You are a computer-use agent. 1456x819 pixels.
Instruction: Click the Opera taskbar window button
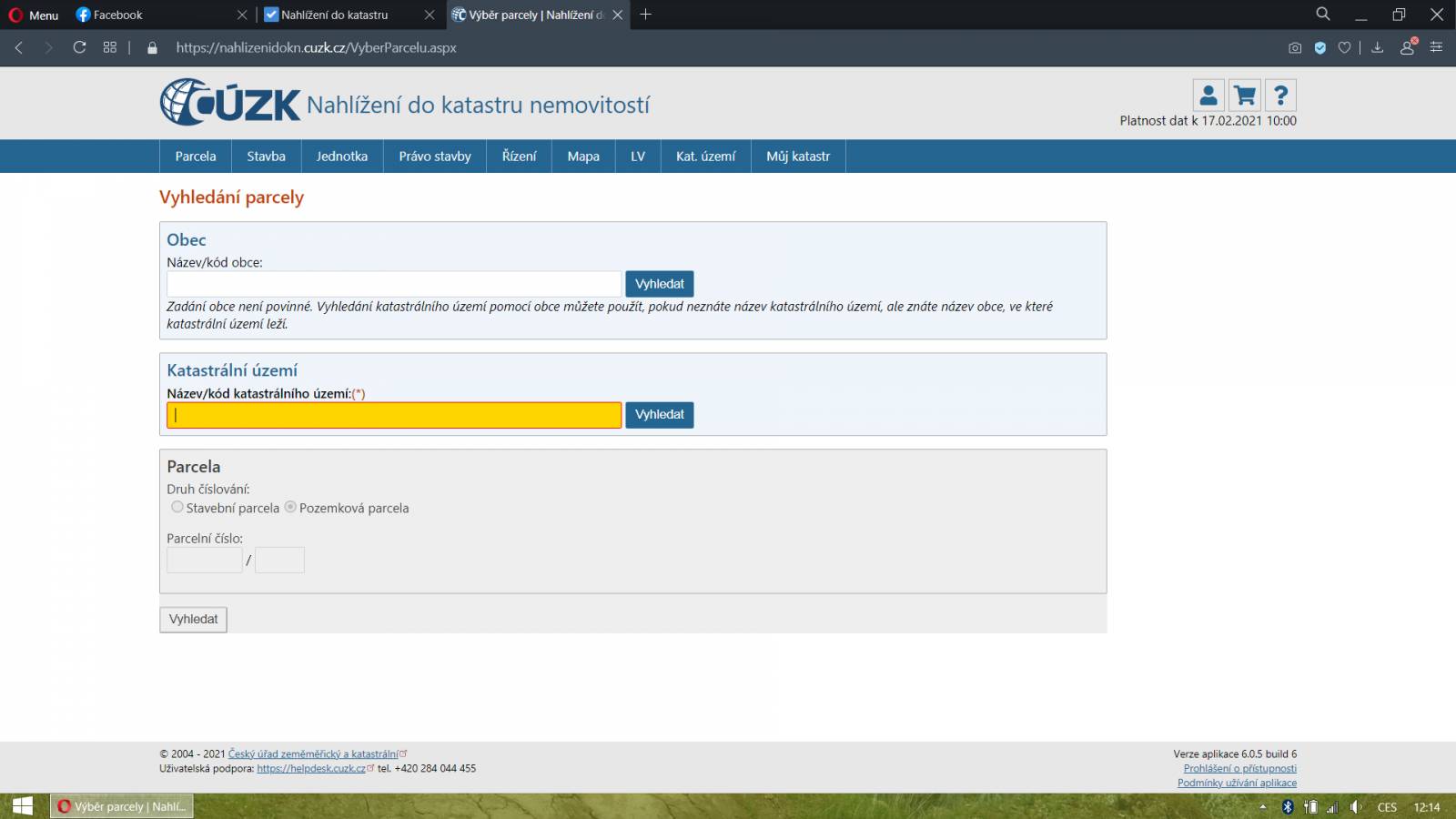click(x=122, y=806)
